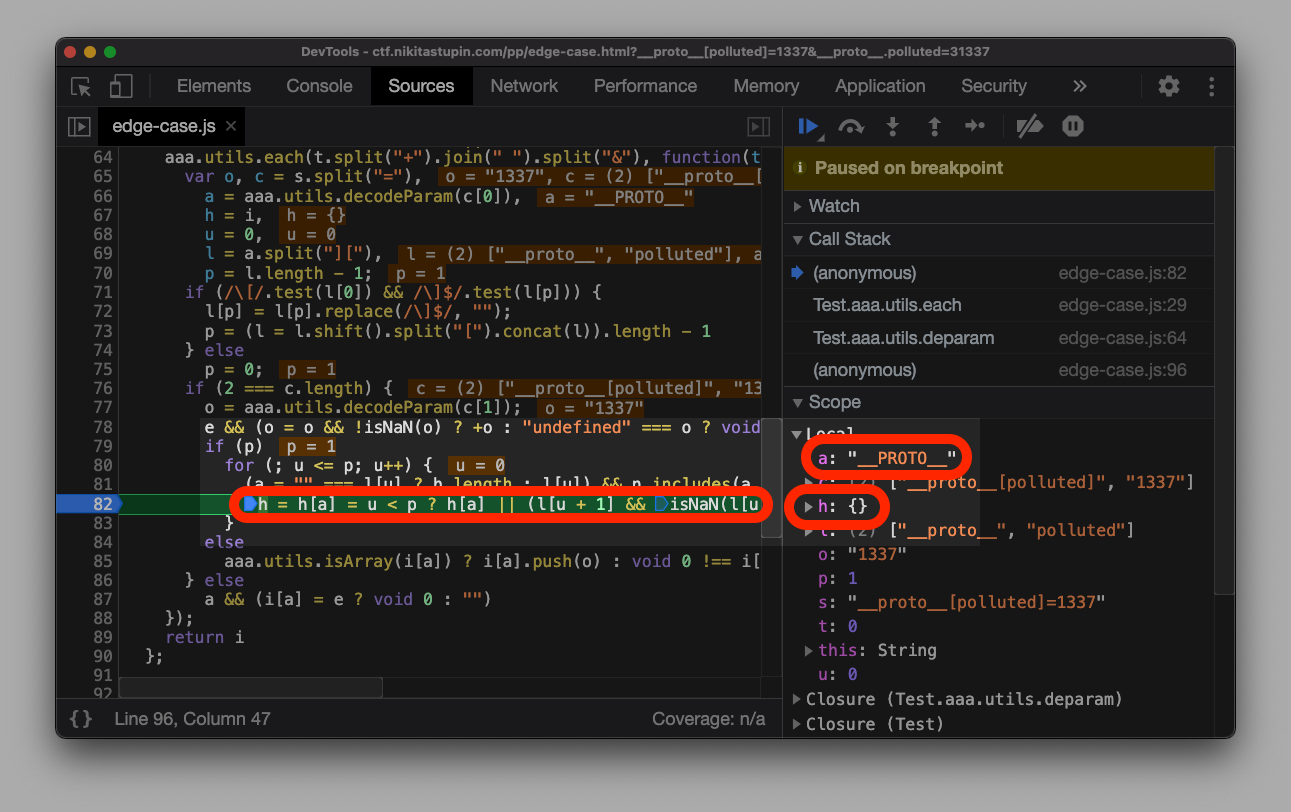Open the Security tab

[x=994, y=86]
